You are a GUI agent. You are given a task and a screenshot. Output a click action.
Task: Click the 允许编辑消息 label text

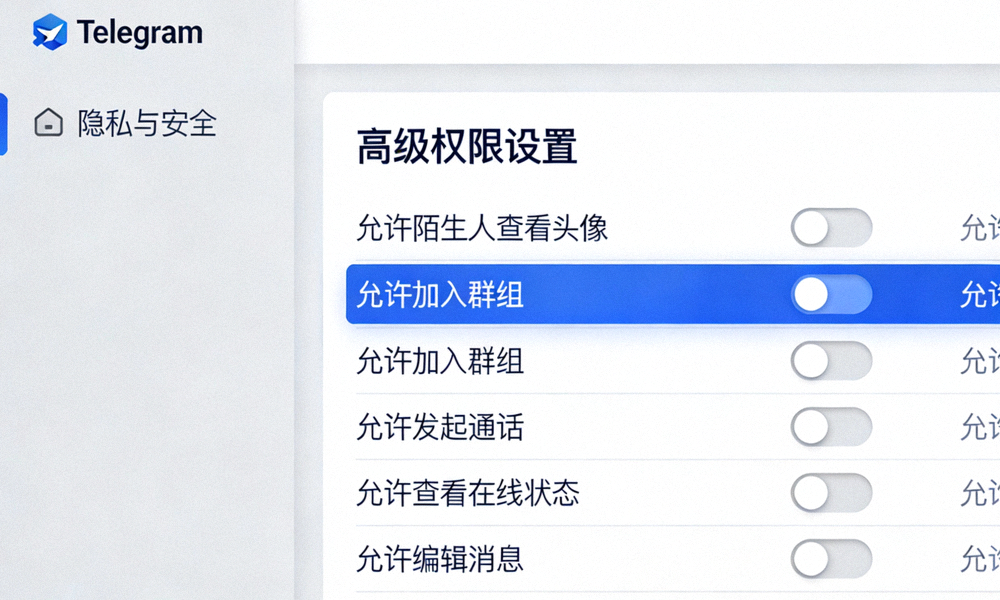(440, 559)
